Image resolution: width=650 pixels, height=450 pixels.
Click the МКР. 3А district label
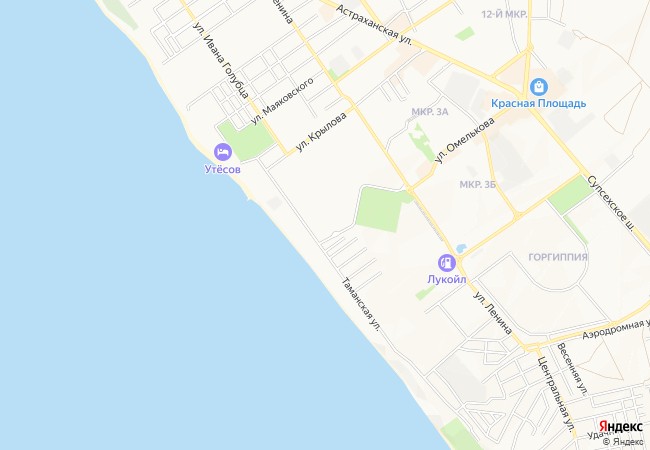click(x=430, y=112)
